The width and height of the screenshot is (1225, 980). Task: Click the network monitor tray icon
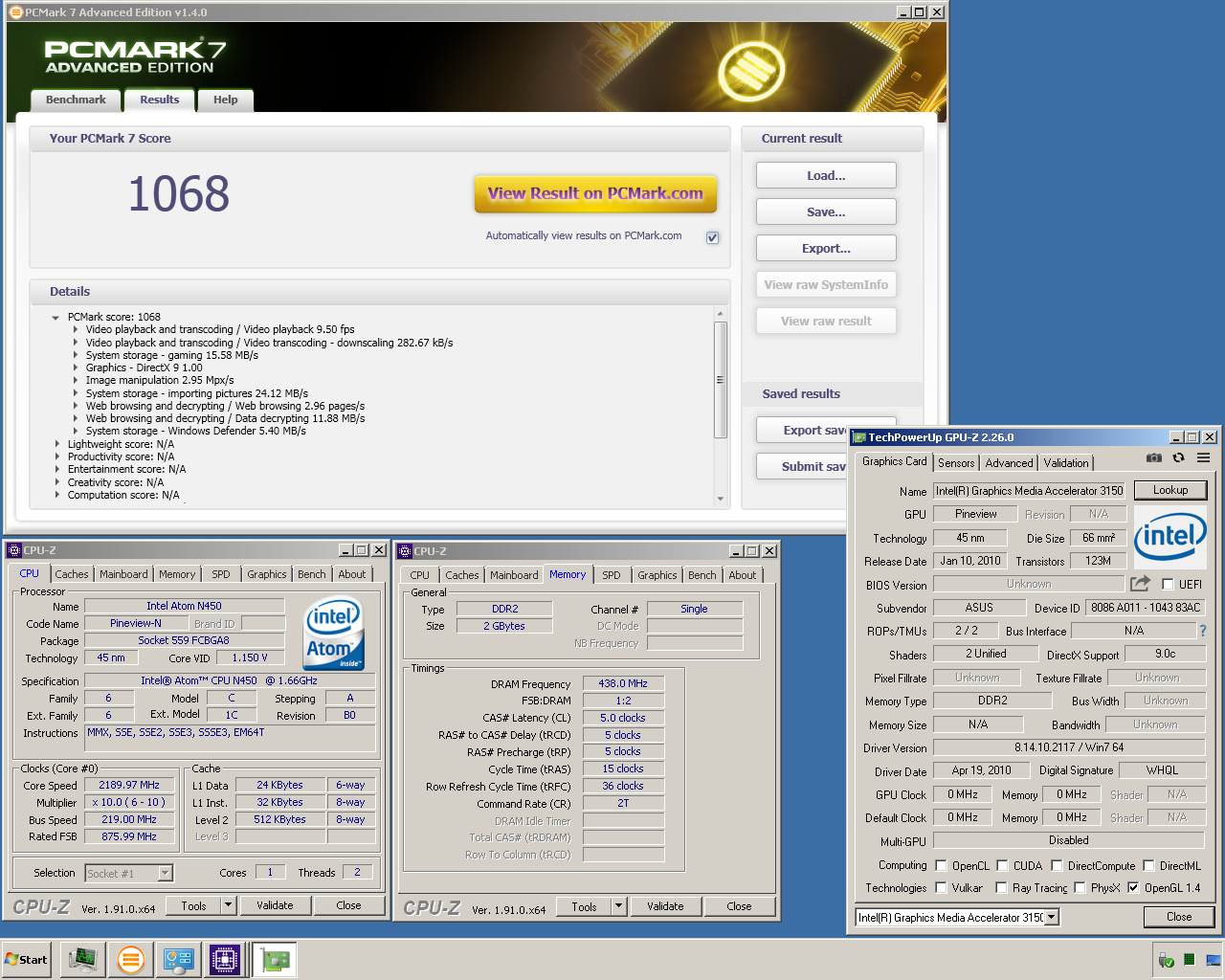(x=1214, y=960)
